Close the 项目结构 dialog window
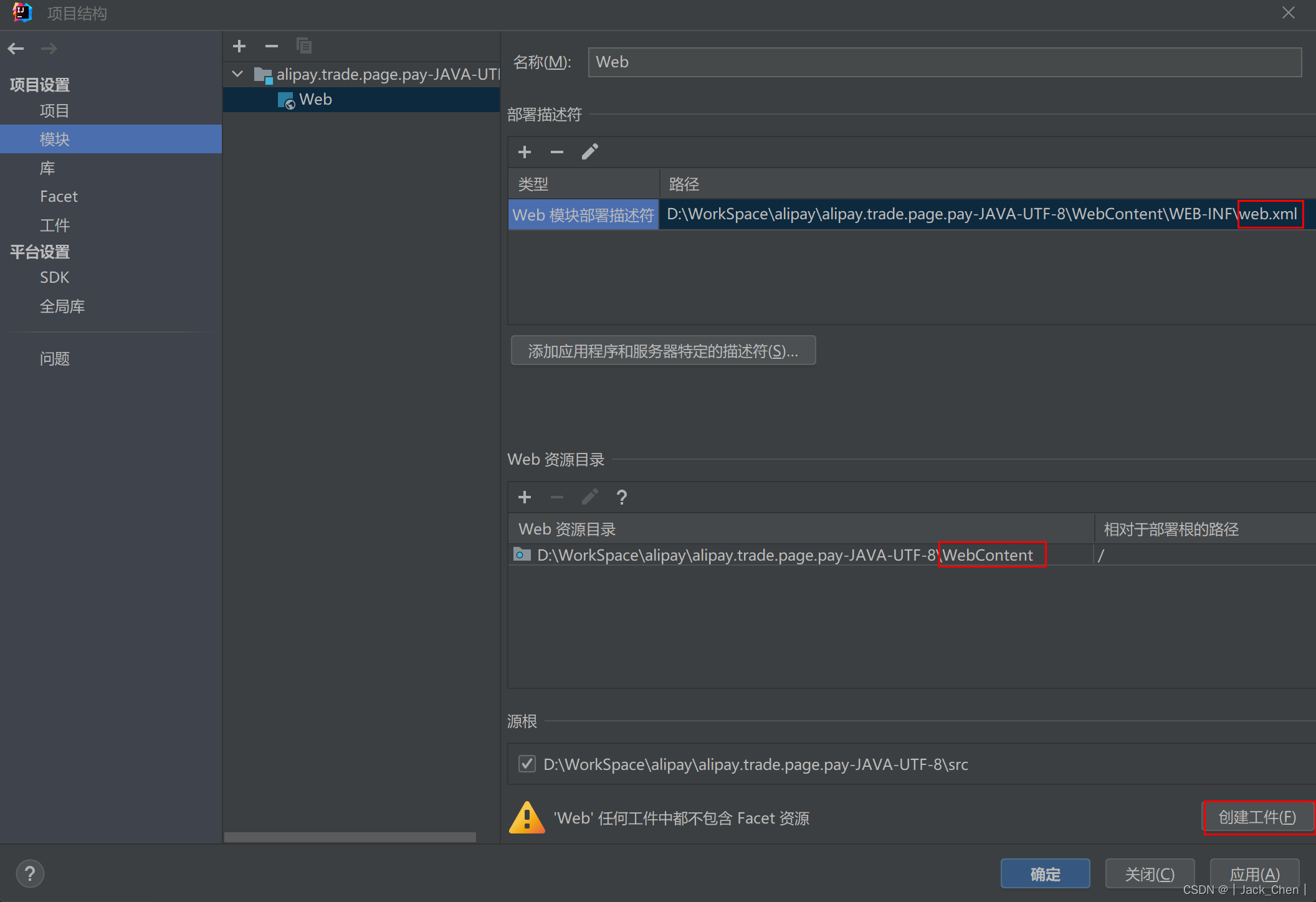 (1289, 12)
